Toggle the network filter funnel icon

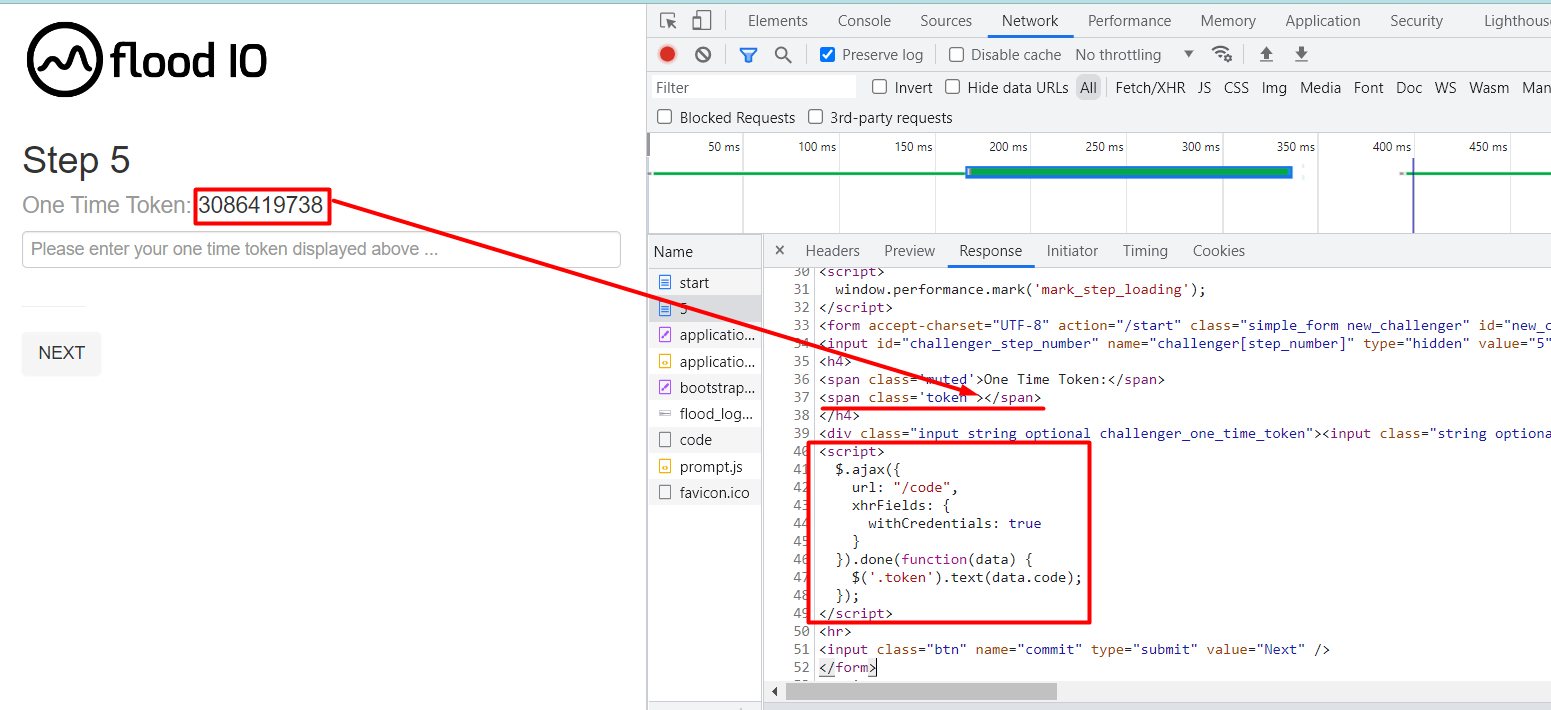748,54
